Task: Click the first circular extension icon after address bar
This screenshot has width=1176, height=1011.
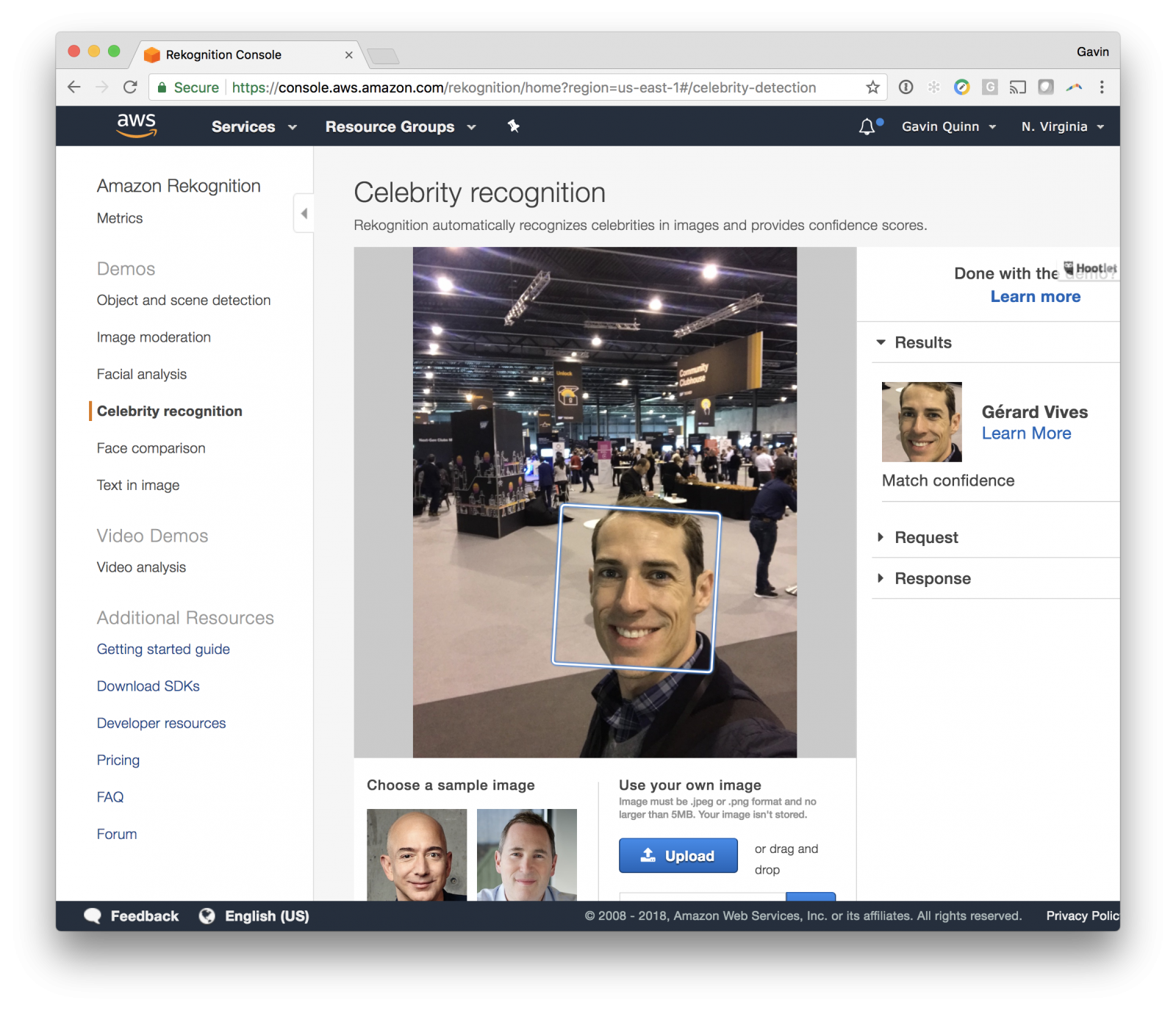Action: coord(906,87)
